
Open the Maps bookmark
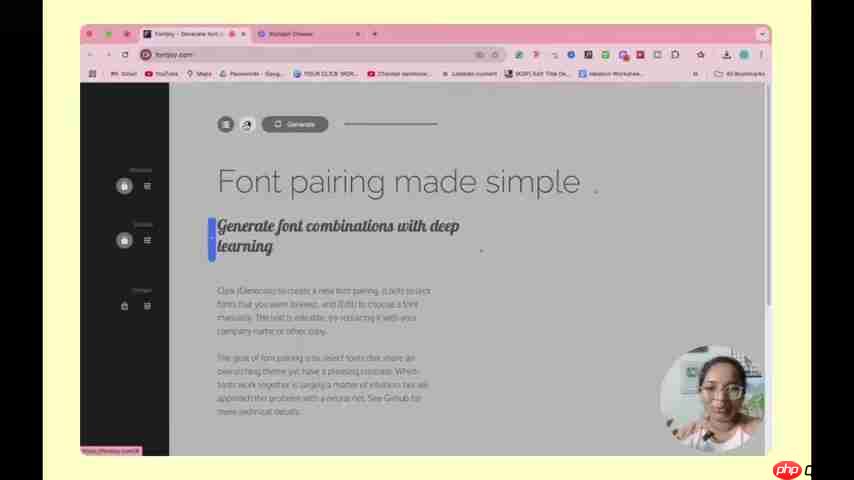(199, 74)
